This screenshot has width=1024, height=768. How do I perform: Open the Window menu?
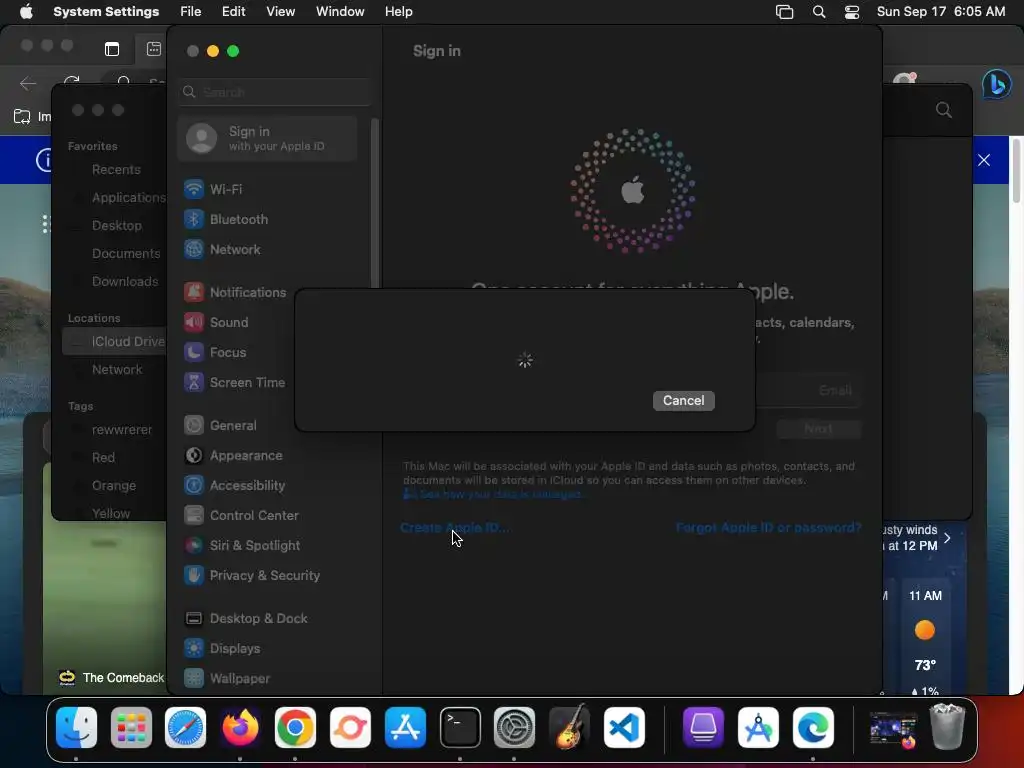[x=340, y=12]
